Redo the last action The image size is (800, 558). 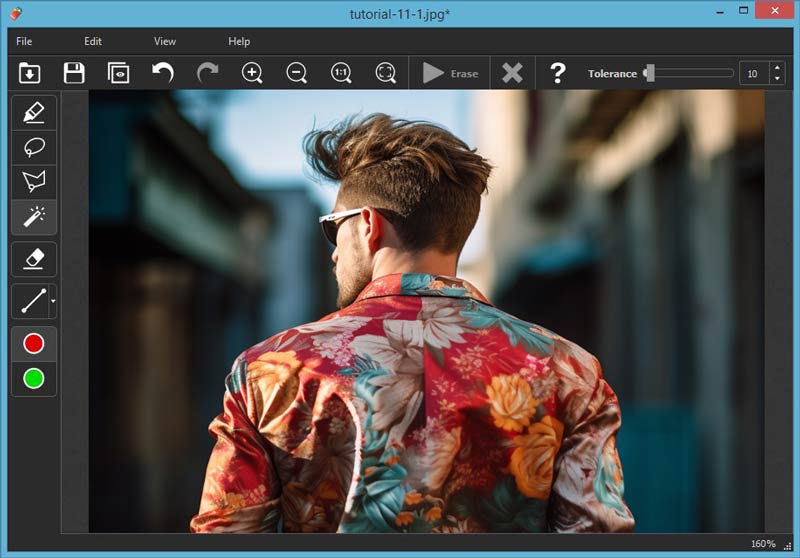coord(208,73)
